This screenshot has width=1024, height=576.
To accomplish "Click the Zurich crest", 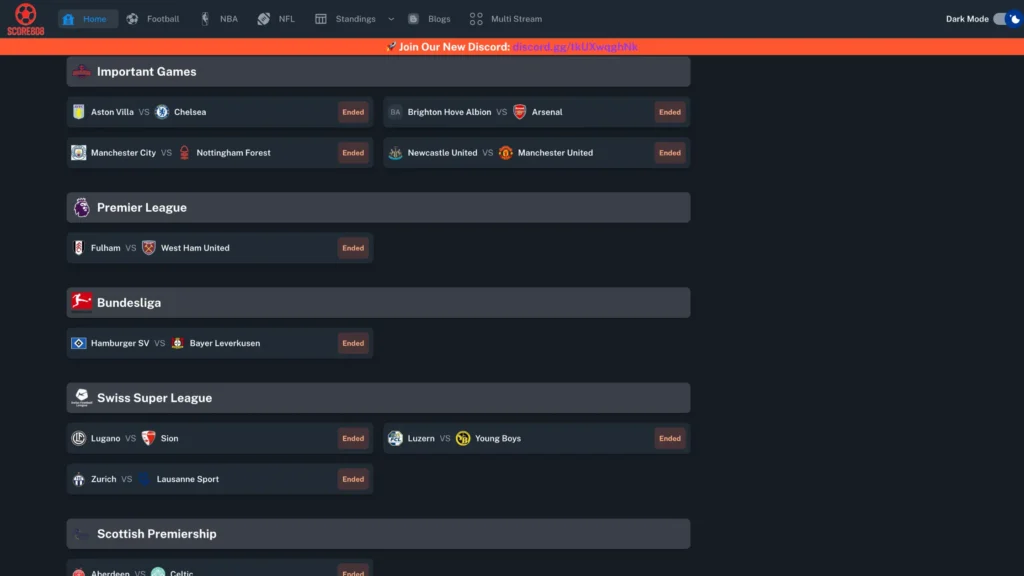I will pos(78,479).
